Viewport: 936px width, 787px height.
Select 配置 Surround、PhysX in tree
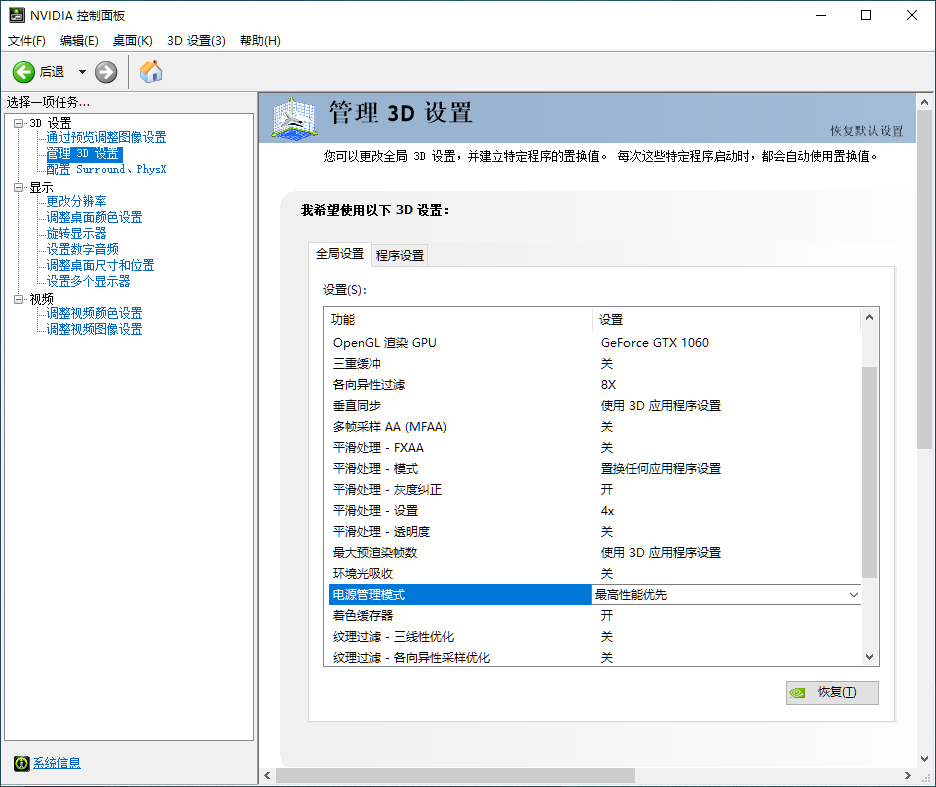click(x=106, y=170)
